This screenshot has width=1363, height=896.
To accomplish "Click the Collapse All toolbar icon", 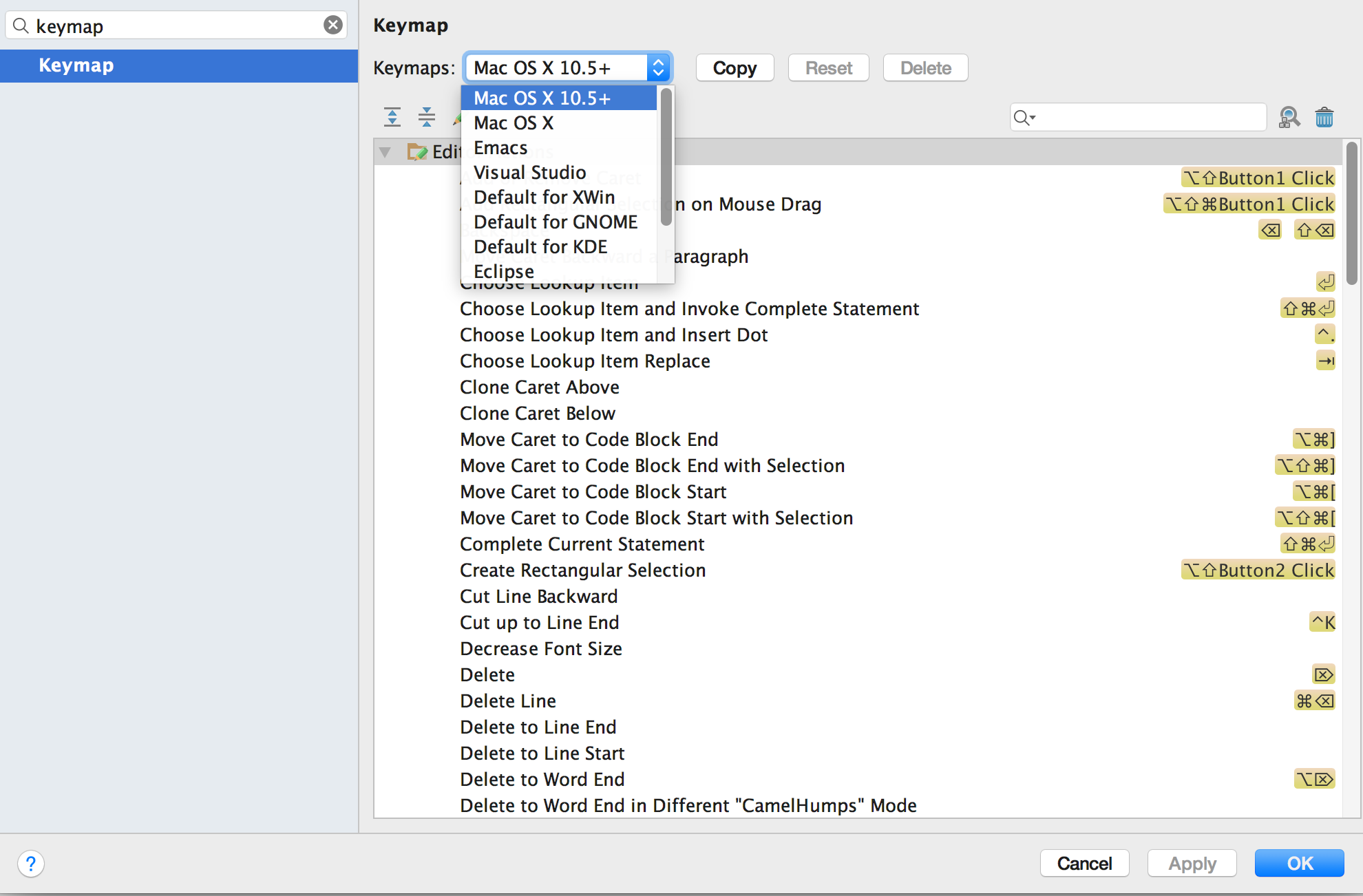I will coord(427,117).
